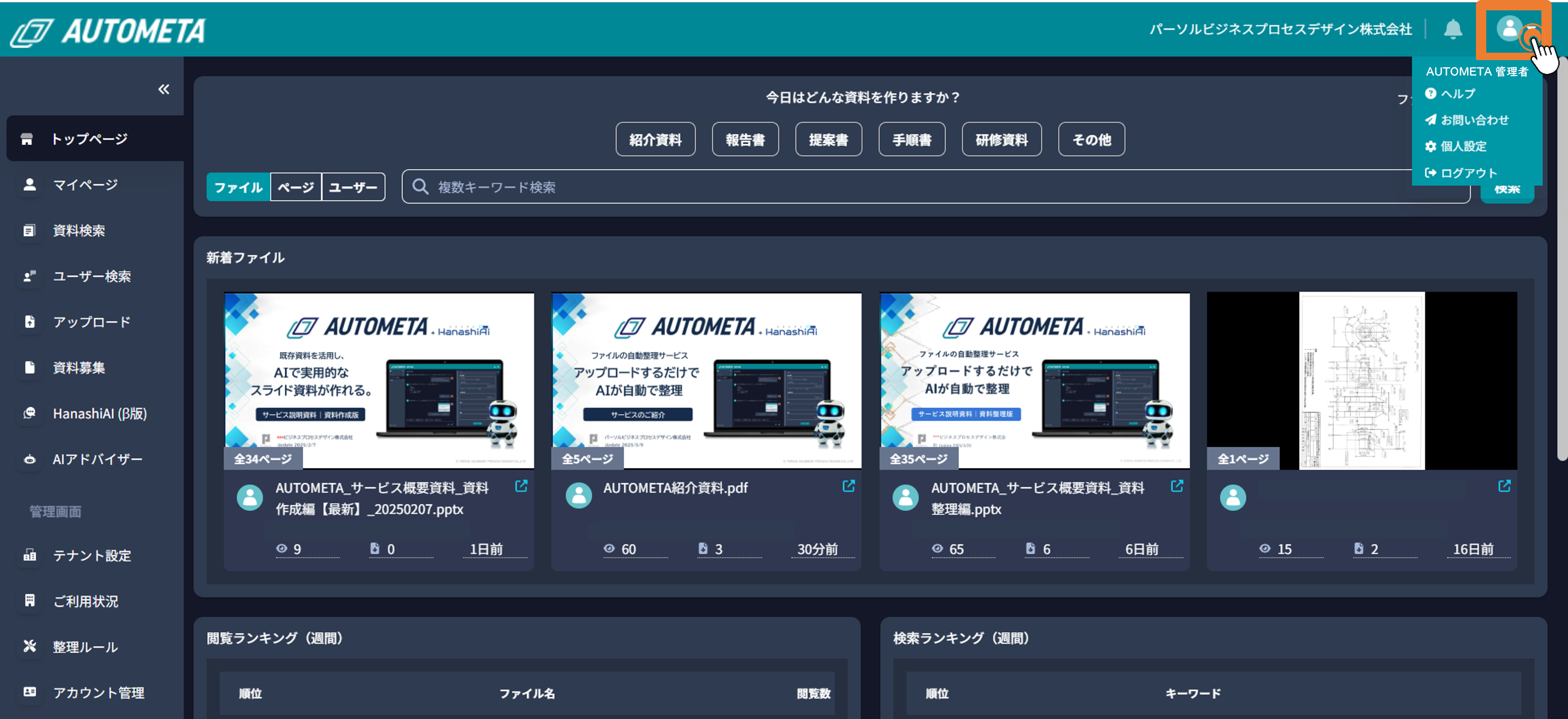Open the technical drawing thumbnail
The image size is (1568, 719).
(1362, 381)
